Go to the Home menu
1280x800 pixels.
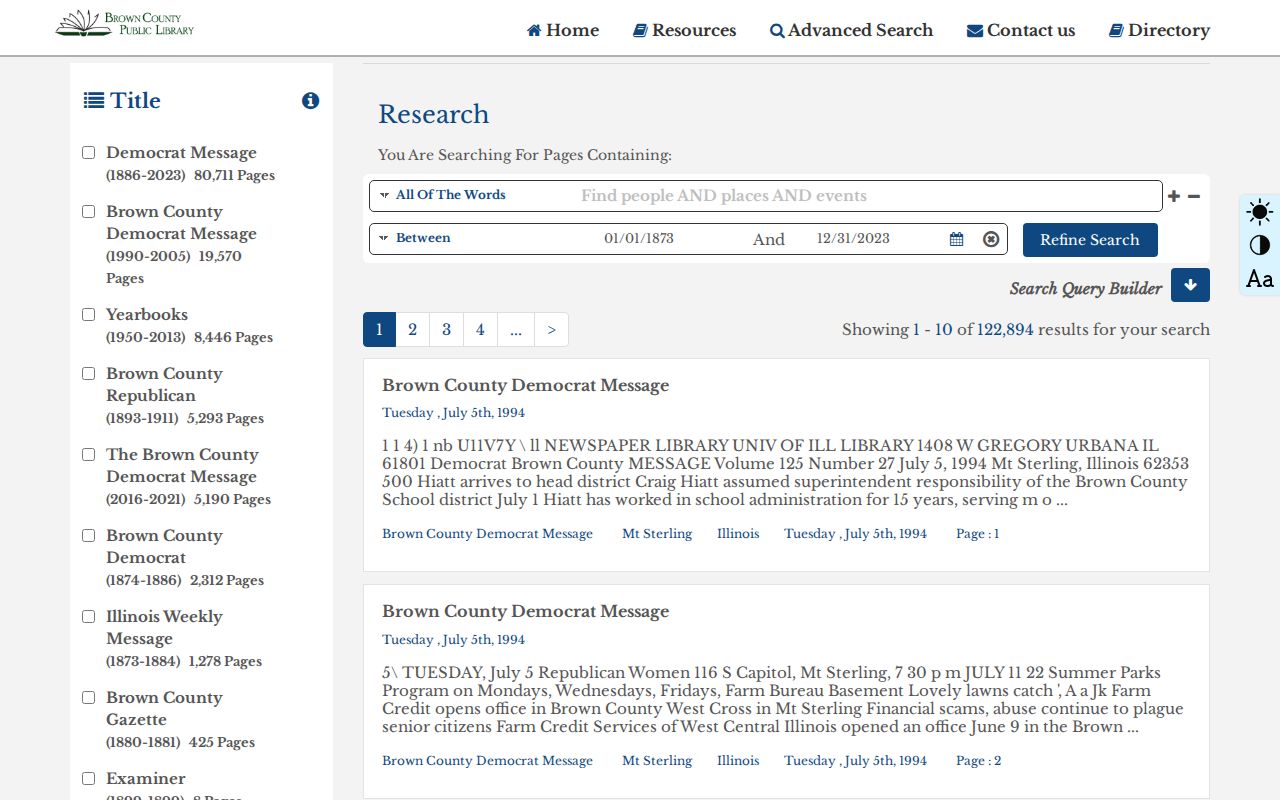click(563, 30)
